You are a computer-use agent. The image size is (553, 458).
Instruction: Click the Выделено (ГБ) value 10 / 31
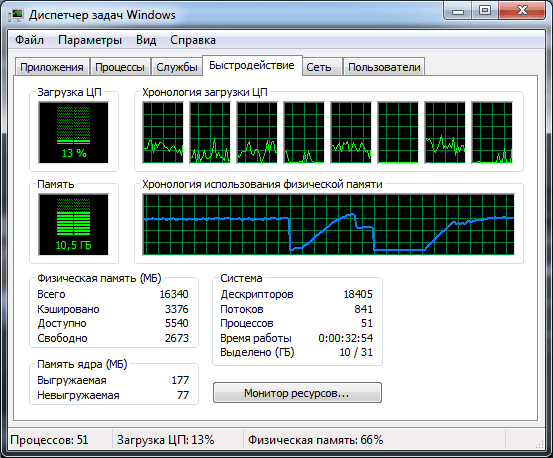pyautogui.click(x=356, y=352)
